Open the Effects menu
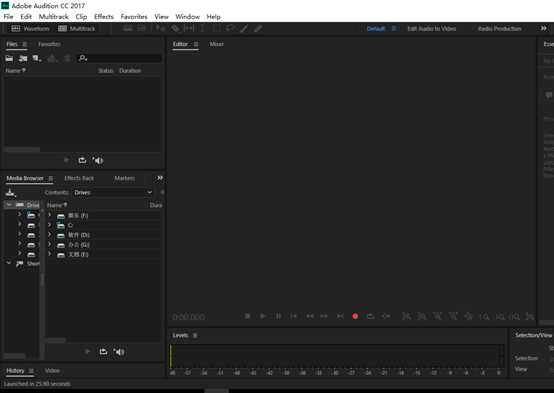Screen dimensions: 554x393 click(x=104, y=17)
